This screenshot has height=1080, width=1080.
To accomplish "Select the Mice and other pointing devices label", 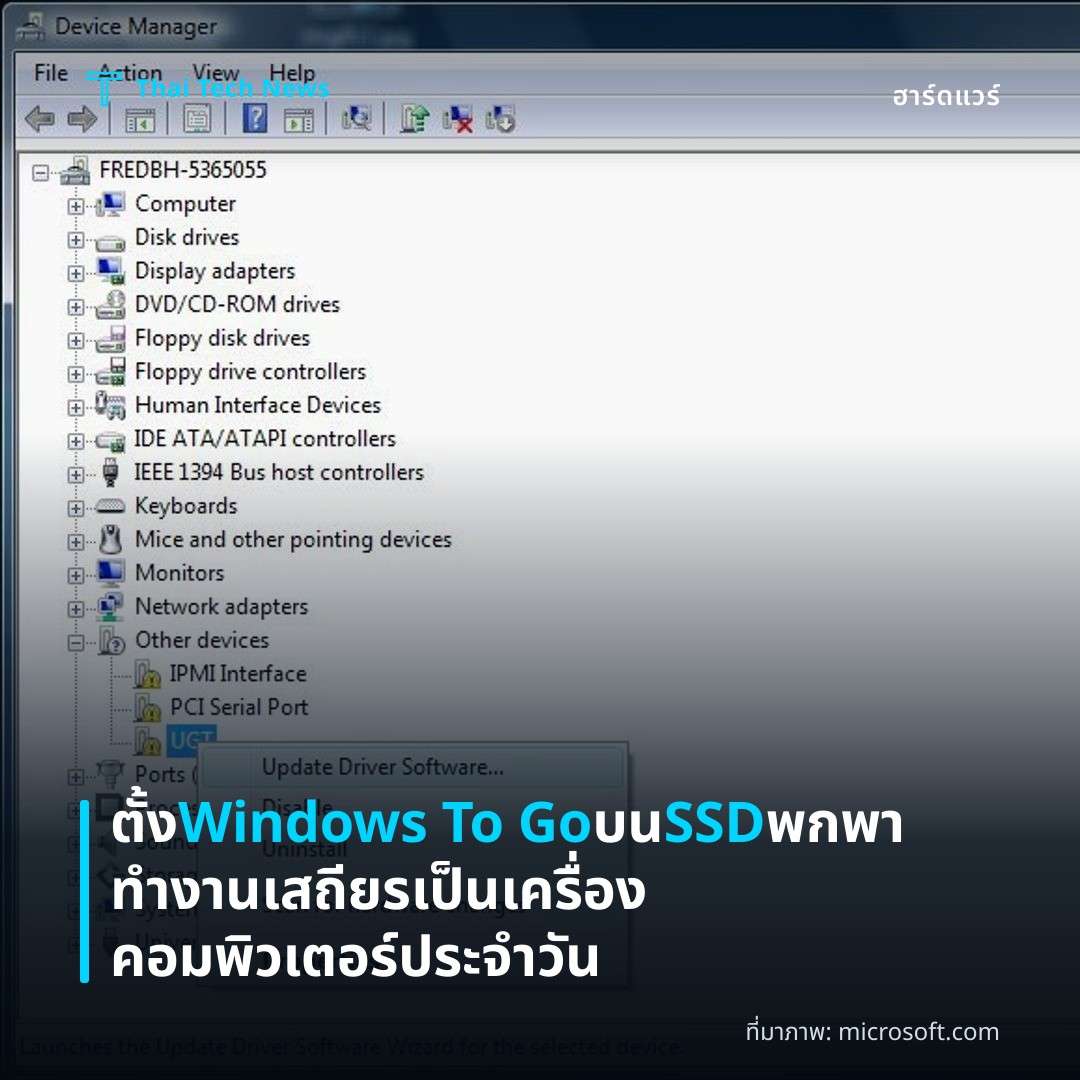I will pos(293,539).
